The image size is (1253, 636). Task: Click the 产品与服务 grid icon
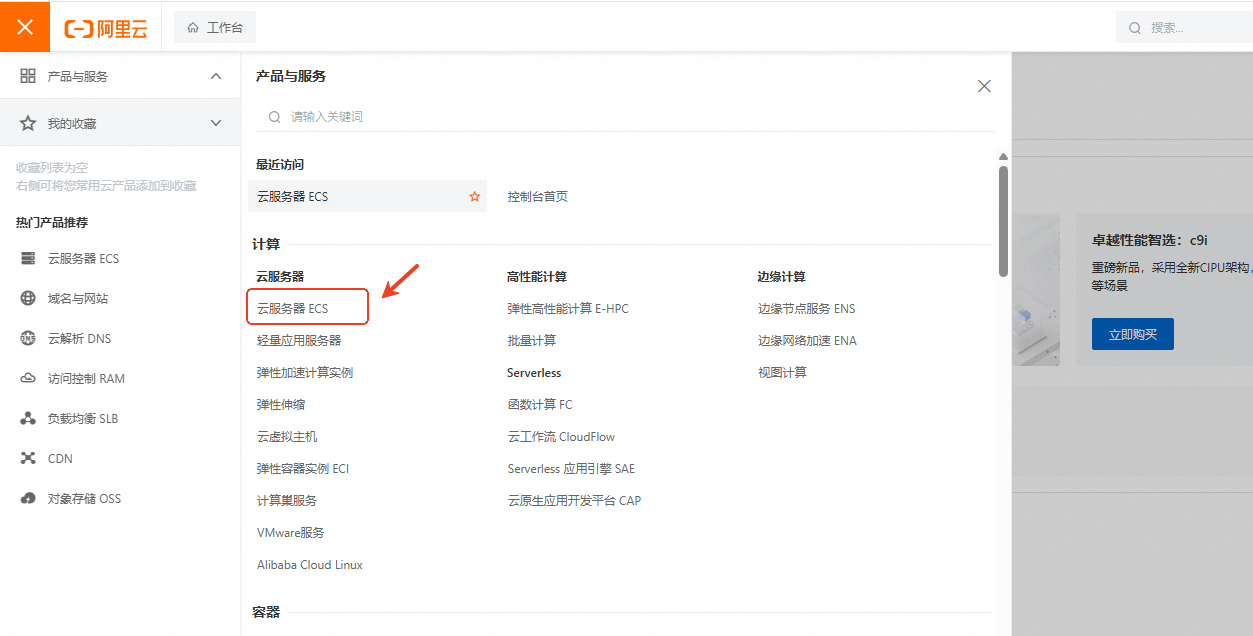click(x=28, y=76)
